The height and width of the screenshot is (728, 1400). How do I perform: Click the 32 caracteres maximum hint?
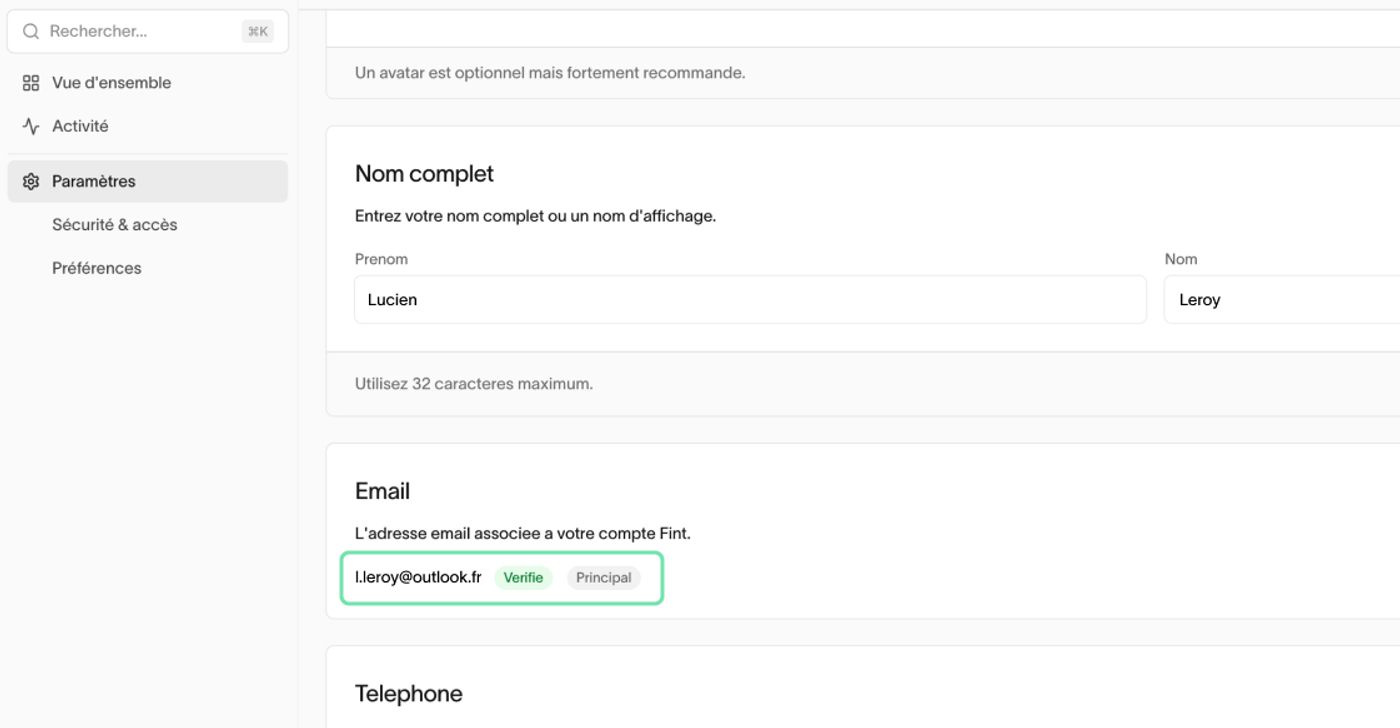(474, 384)
